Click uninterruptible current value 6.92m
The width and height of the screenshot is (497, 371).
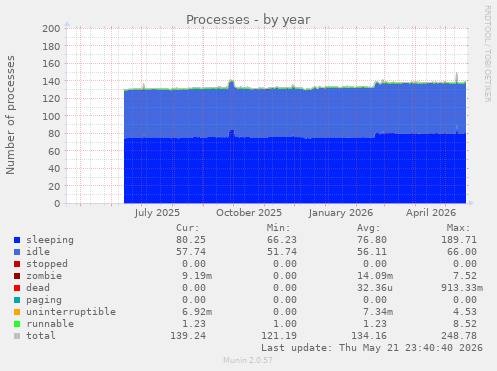pos(197,312)
